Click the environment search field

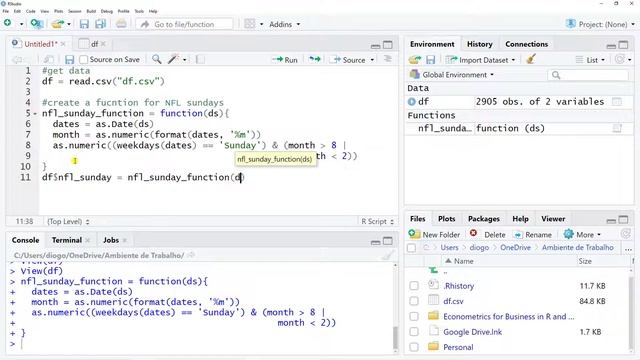point(588,75)
